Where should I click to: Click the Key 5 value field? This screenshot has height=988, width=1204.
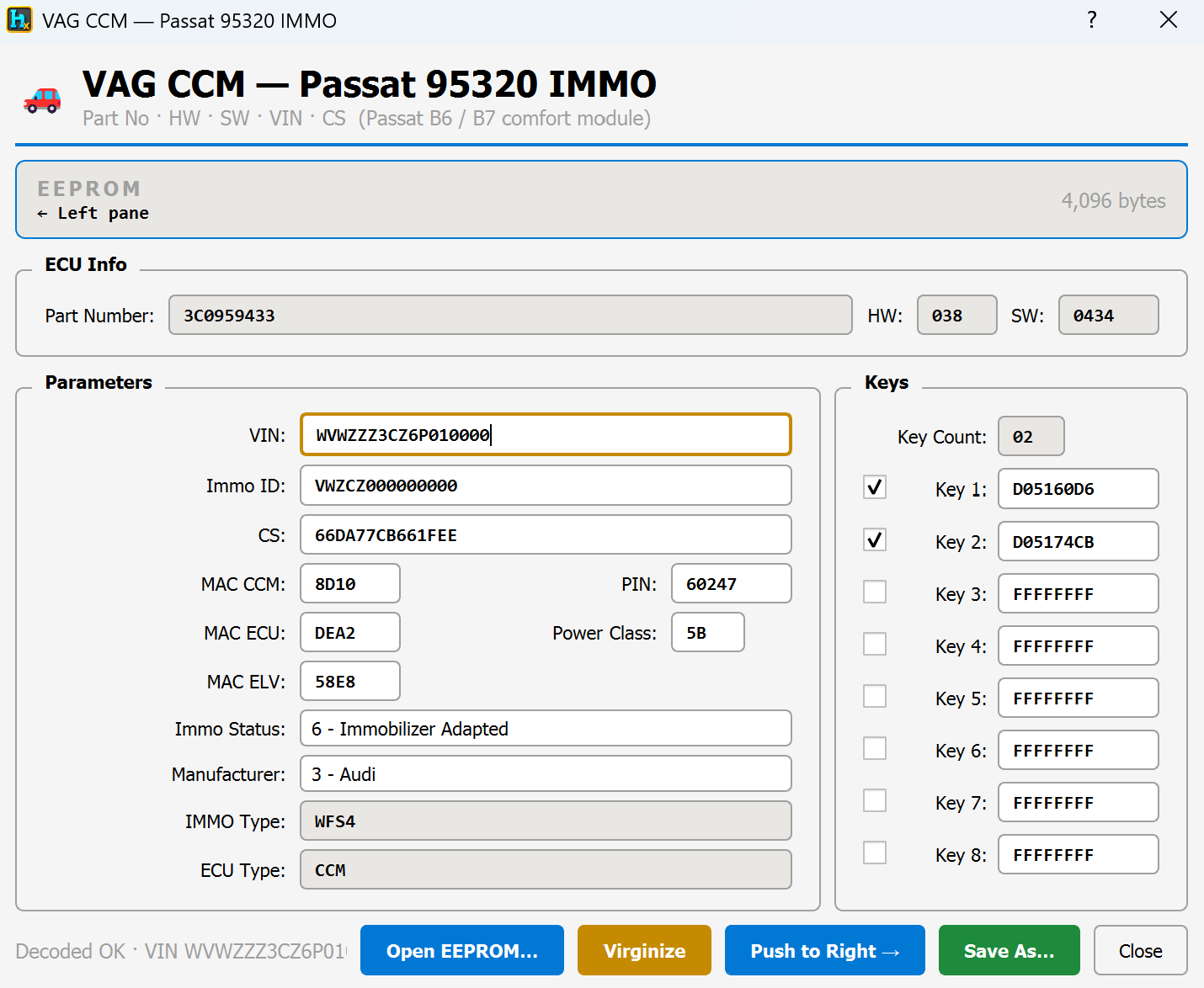(x=1079, y=698)
